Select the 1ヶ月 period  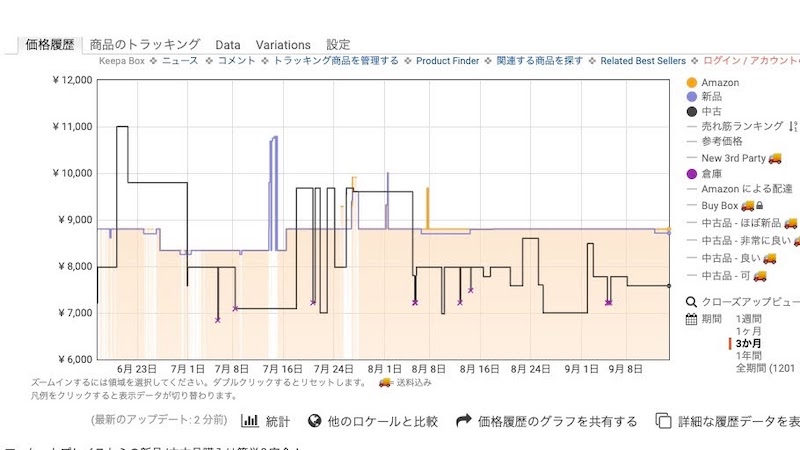tap(748, 331)
